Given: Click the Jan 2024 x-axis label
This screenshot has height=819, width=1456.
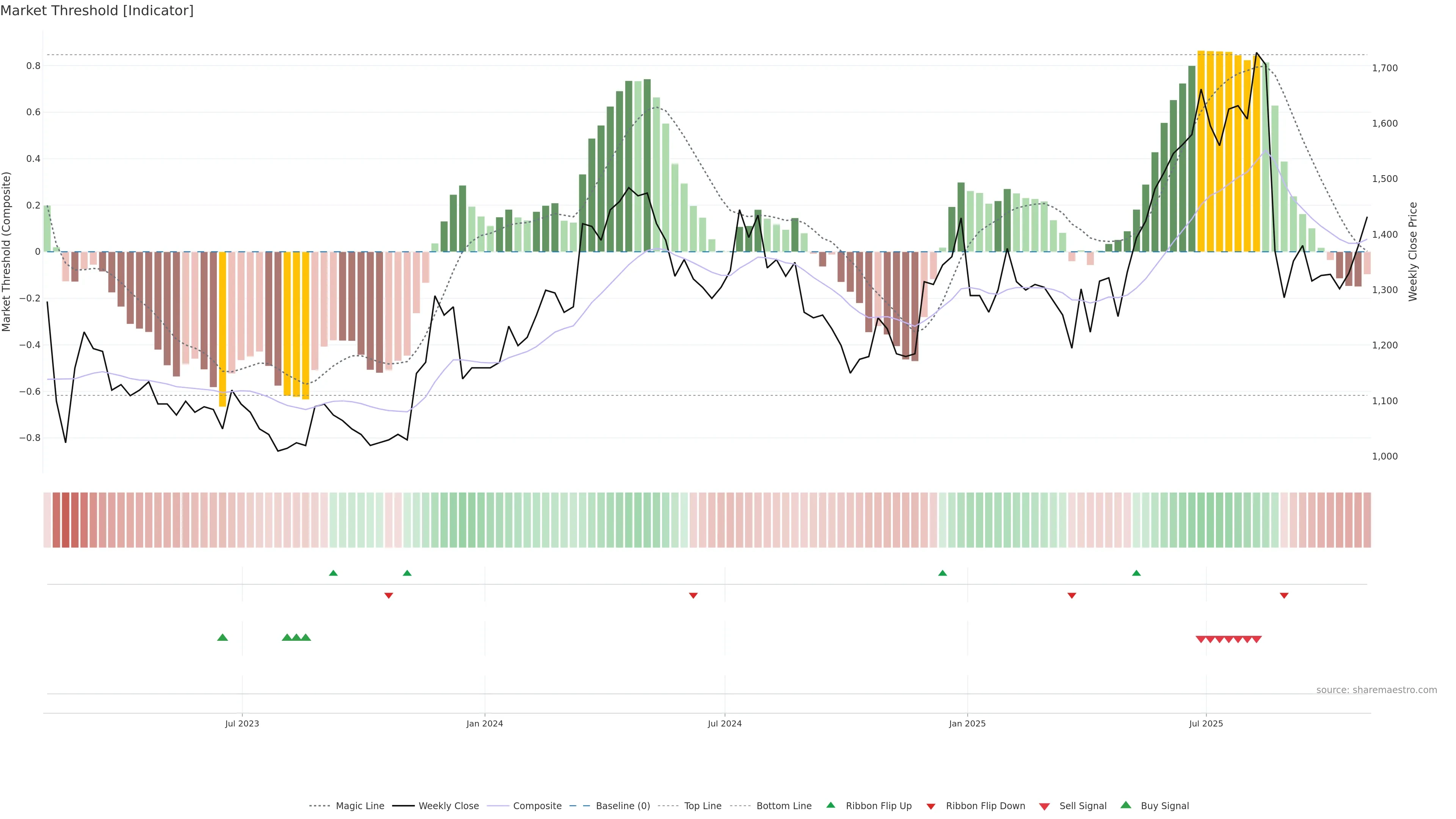Looking at the screenshot, I should (485, 723).
